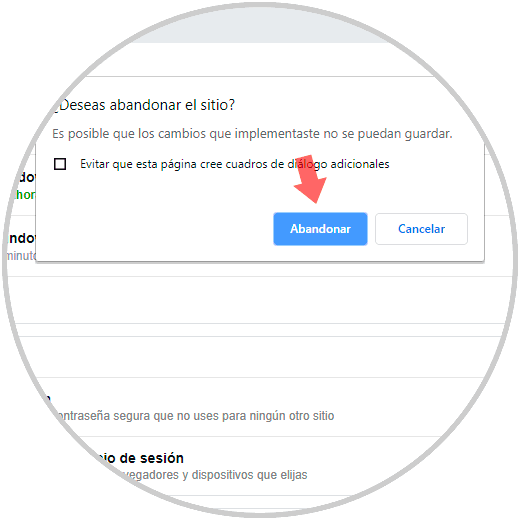Click the blank white row above the 'contraseña segura' row
This screenshot has width=520, height=520.
[260, 357]
